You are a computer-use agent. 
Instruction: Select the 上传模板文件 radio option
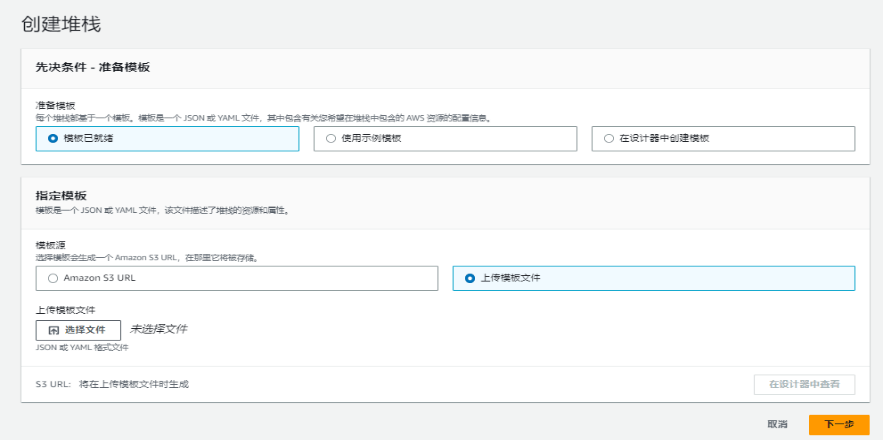(470, 278)
